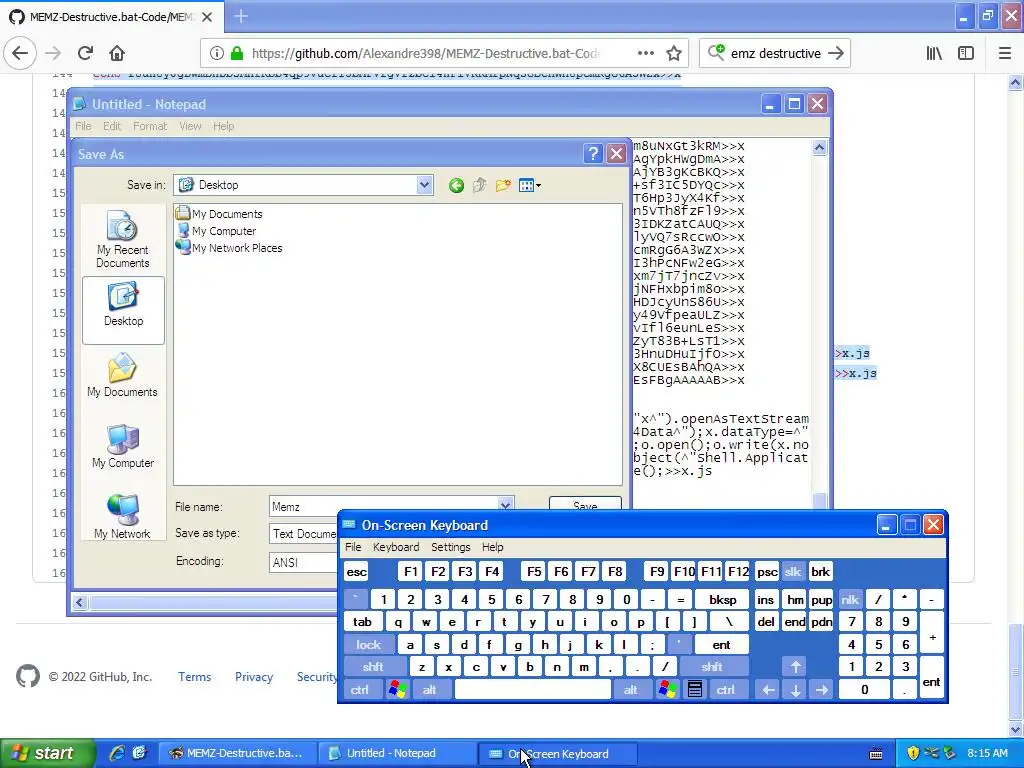Click Notepad horizontal scrollbar left arrow
Viewport: 1024px width, 768px height.
(80, 602)
